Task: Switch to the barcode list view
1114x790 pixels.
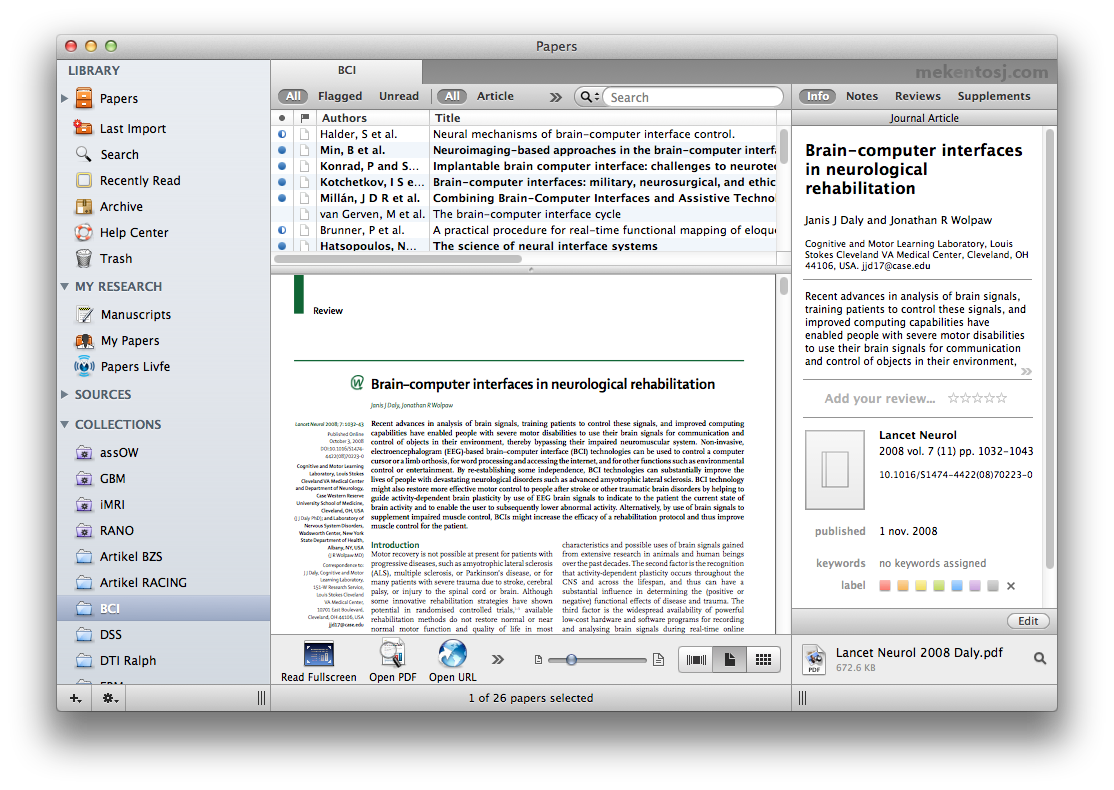Action: (696, 659)
